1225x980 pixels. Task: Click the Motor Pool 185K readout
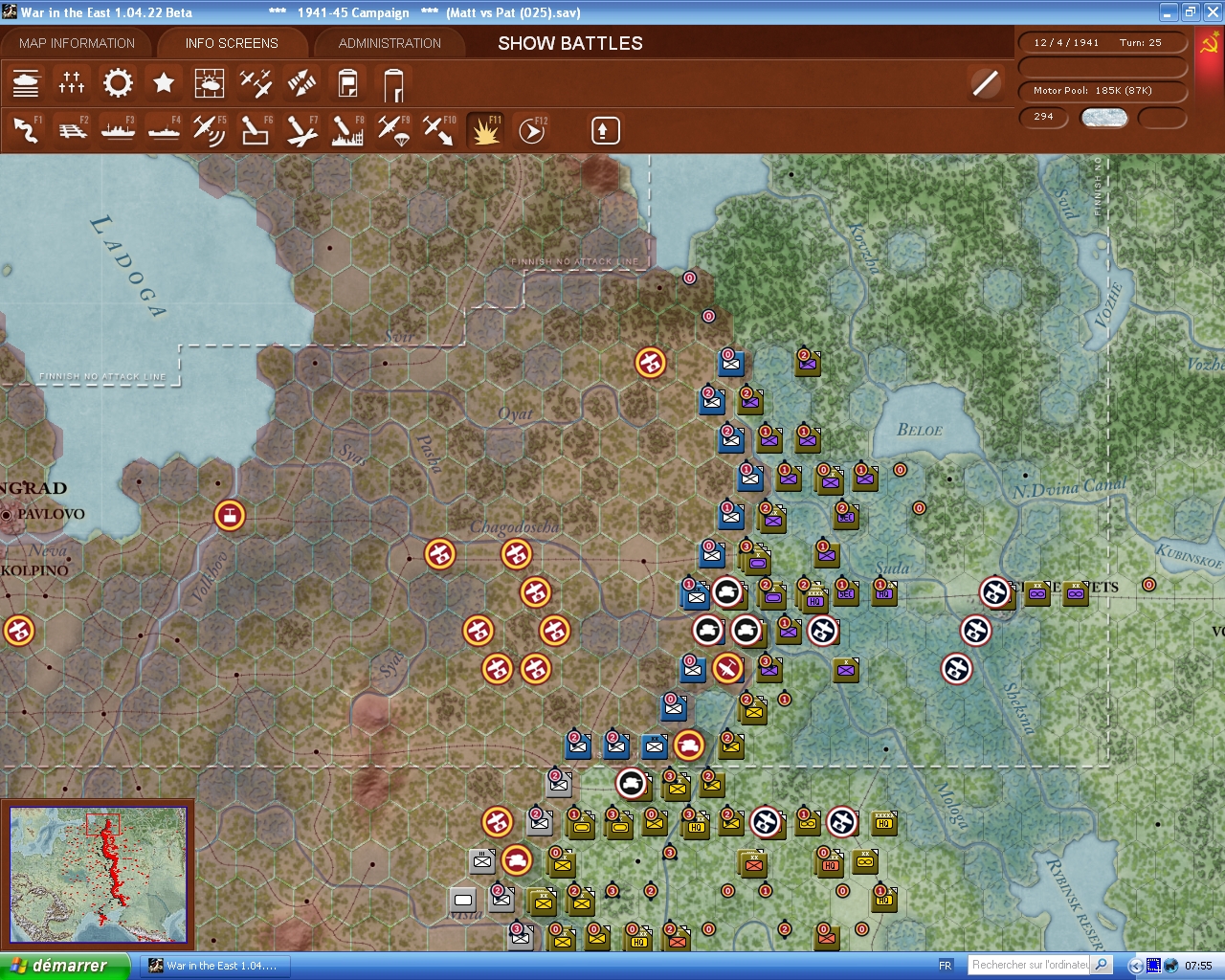tap(1102, 91)
